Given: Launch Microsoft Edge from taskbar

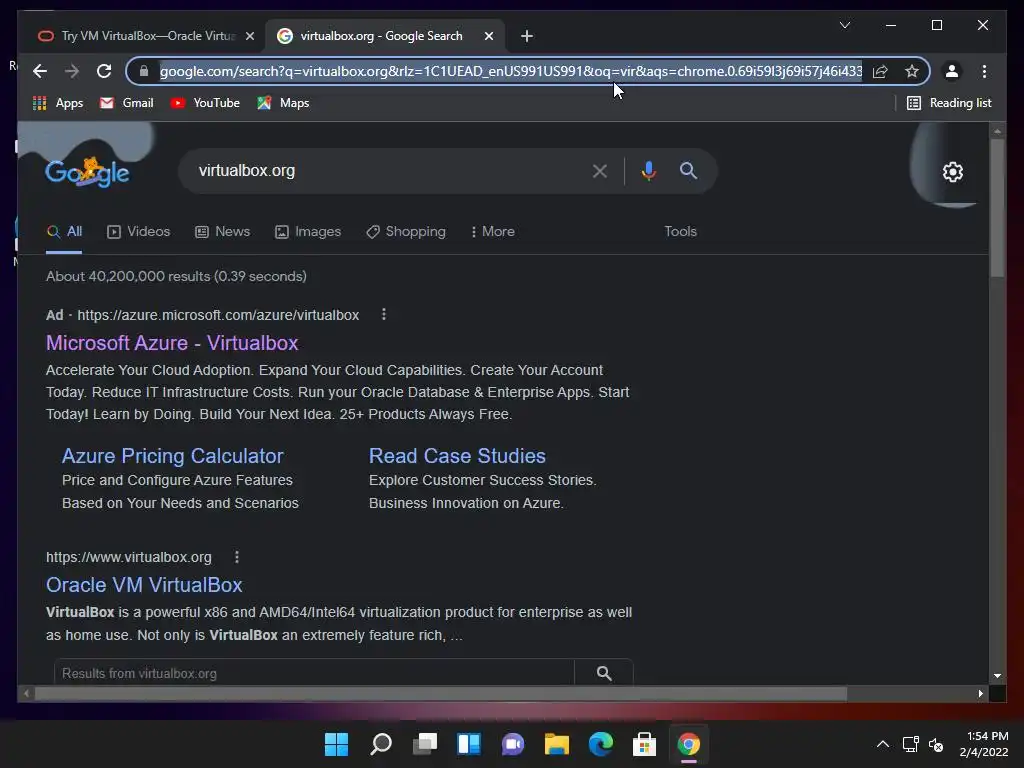Looking at the screenshot, I should coord(601,744).
